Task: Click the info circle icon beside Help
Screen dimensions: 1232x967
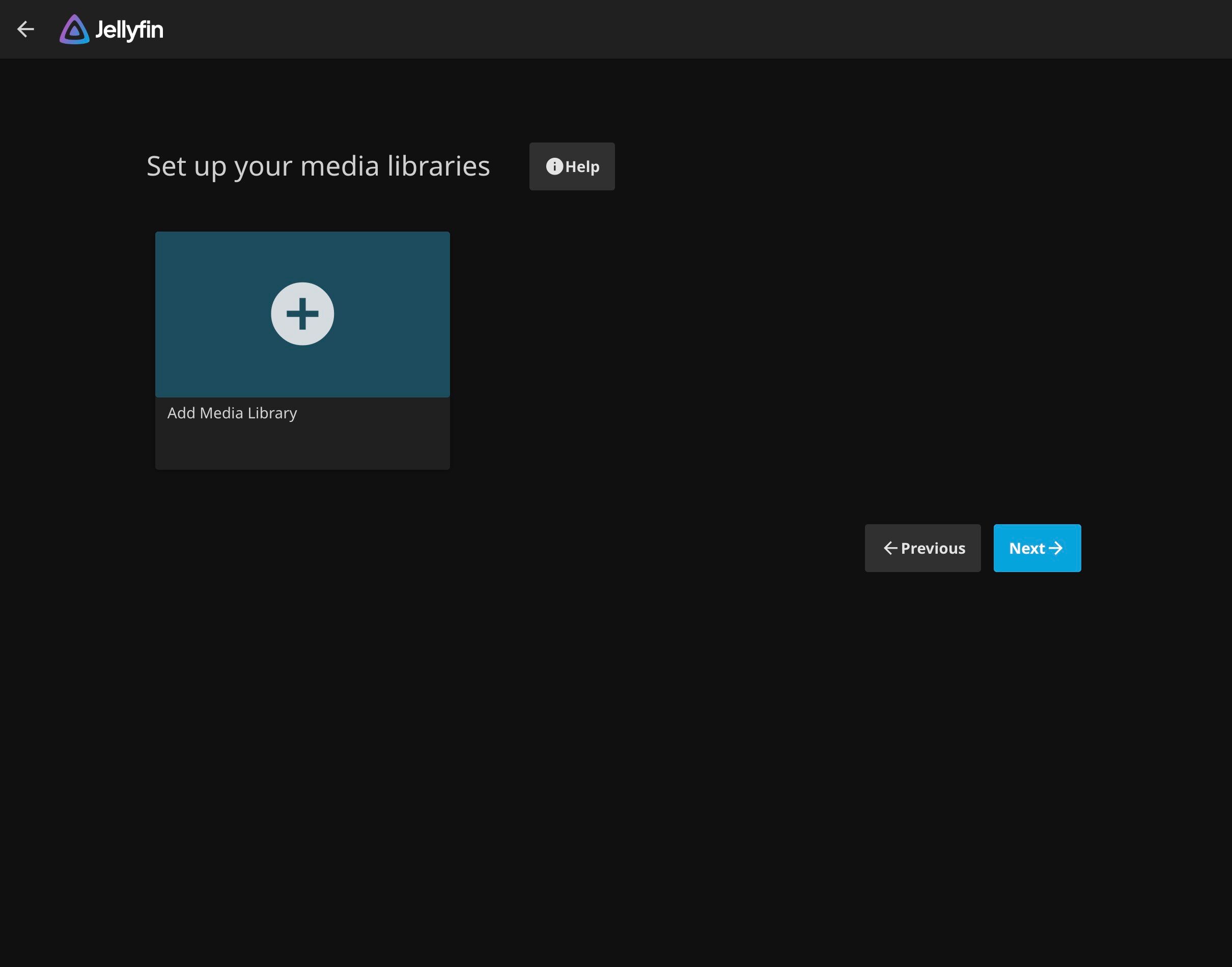Action: point(554,166)
